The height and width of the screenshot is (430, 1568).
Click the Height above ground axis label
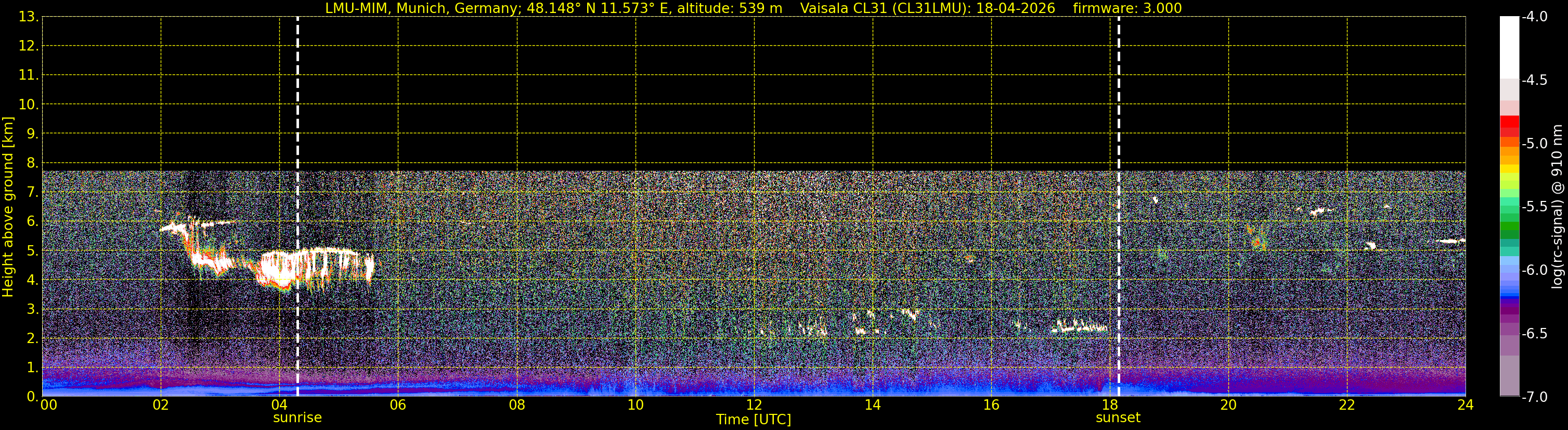[x=8, y=207]
